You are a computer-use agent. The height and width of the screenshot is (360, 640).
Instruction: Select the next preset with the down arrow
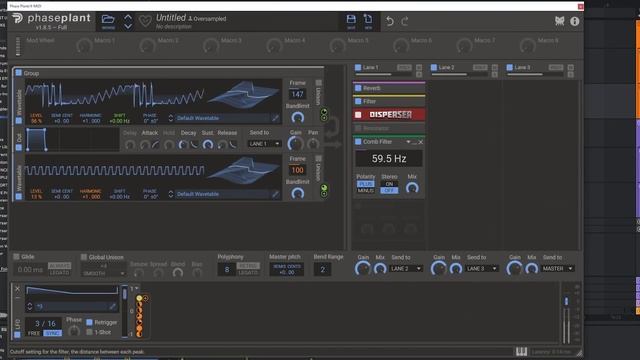click(128, 26)
